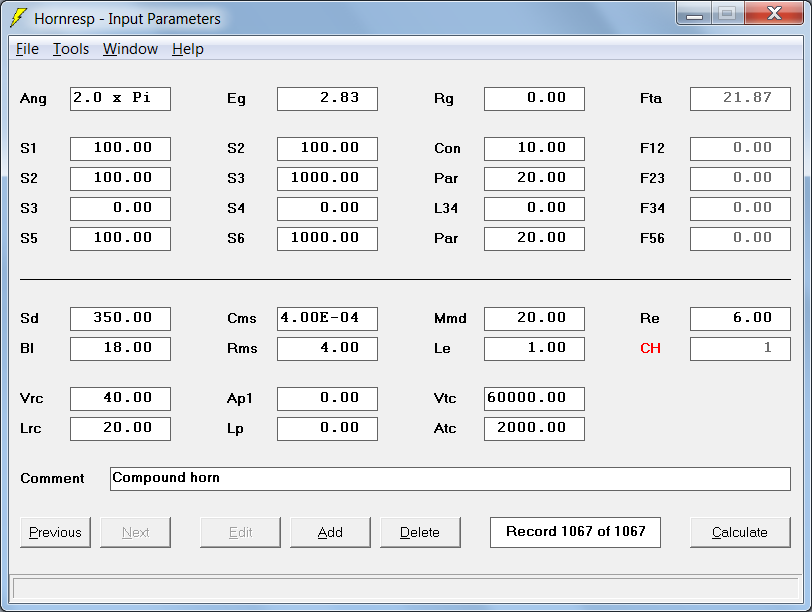Click the Hornresp lightning bolt title icon

click(x=19, y=18)
